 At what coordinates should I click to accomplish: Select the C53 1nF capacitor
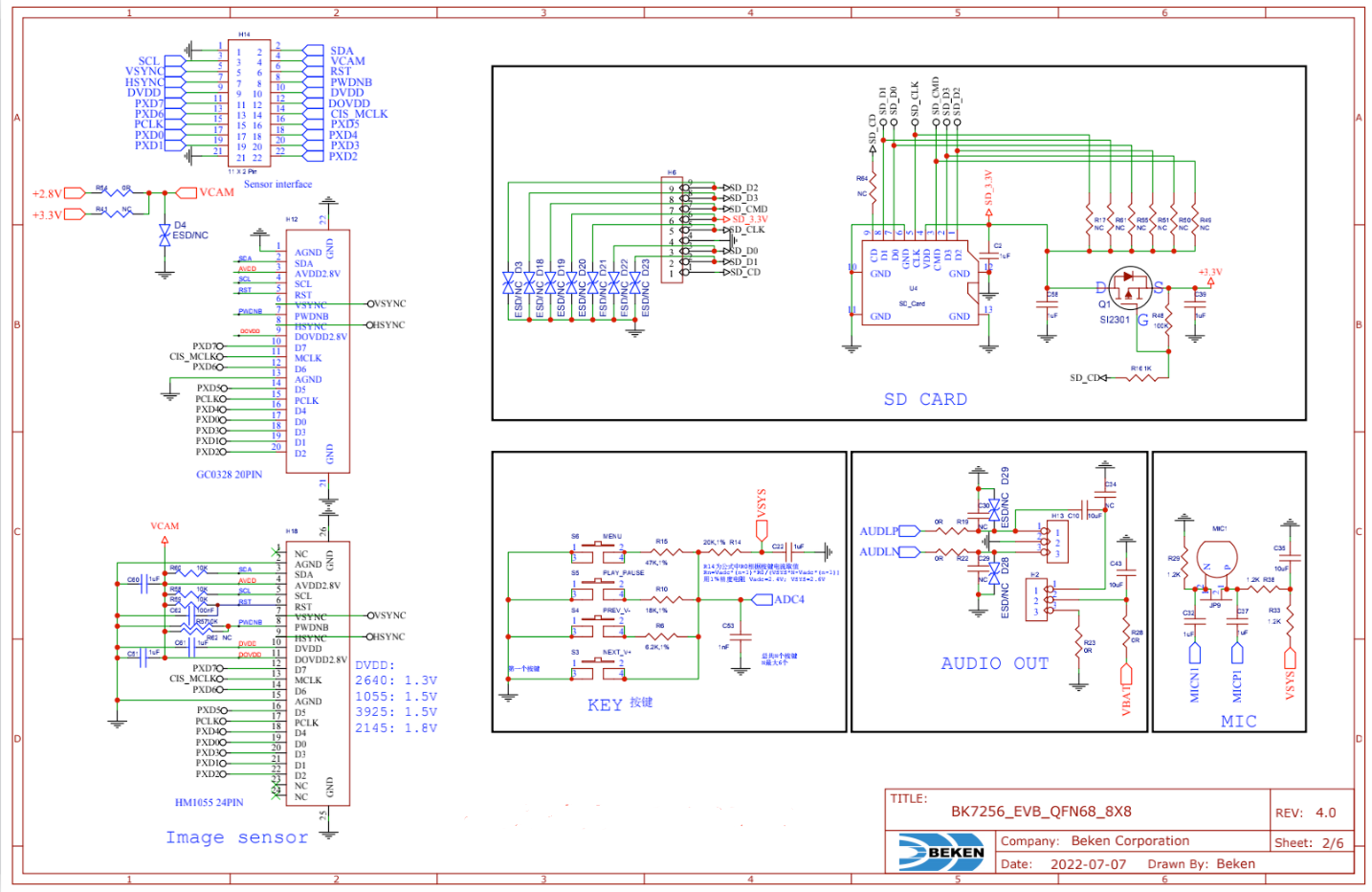point(740,637)
